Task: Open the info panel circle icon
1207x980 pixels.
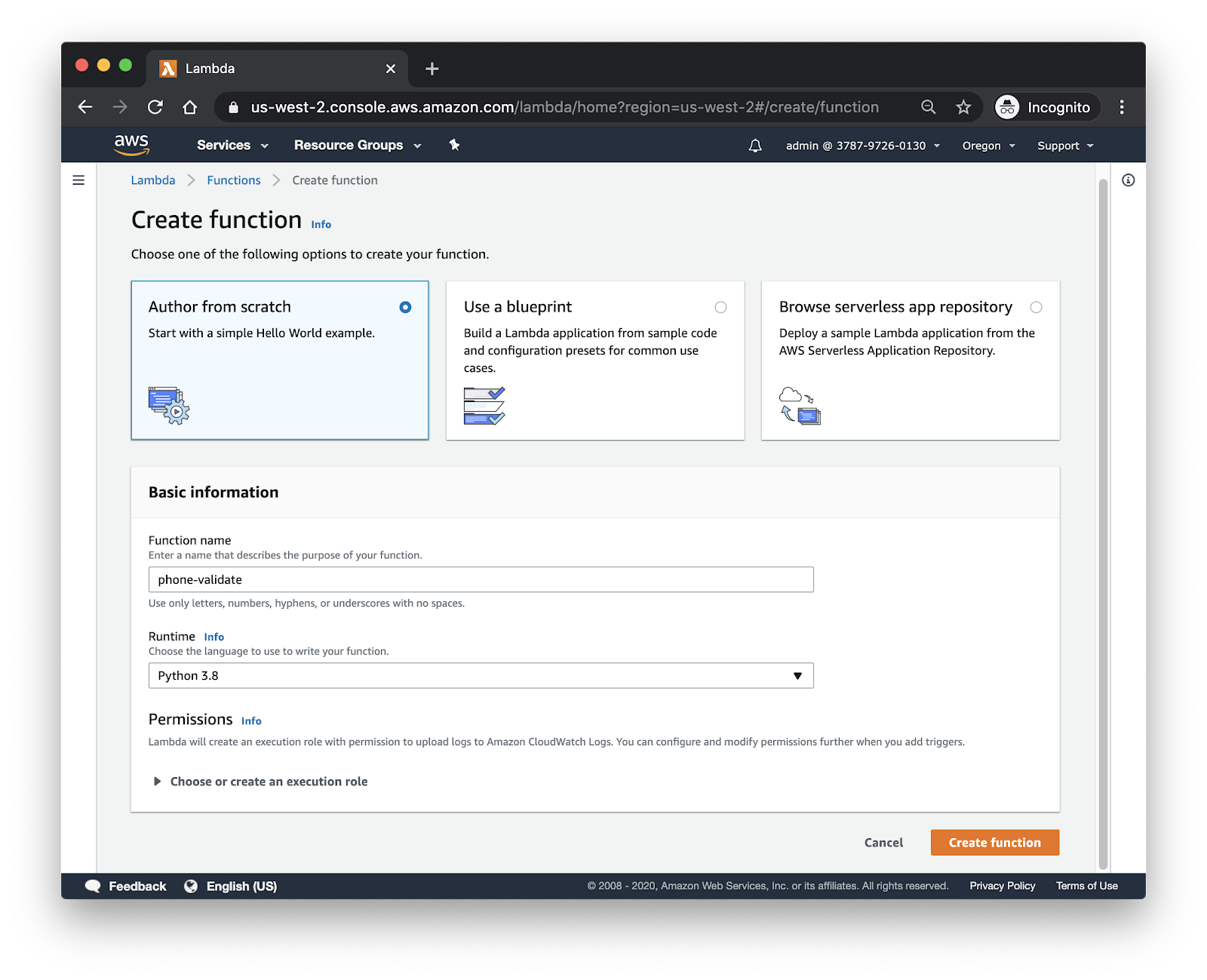Action: click(x=1129, y=180)
